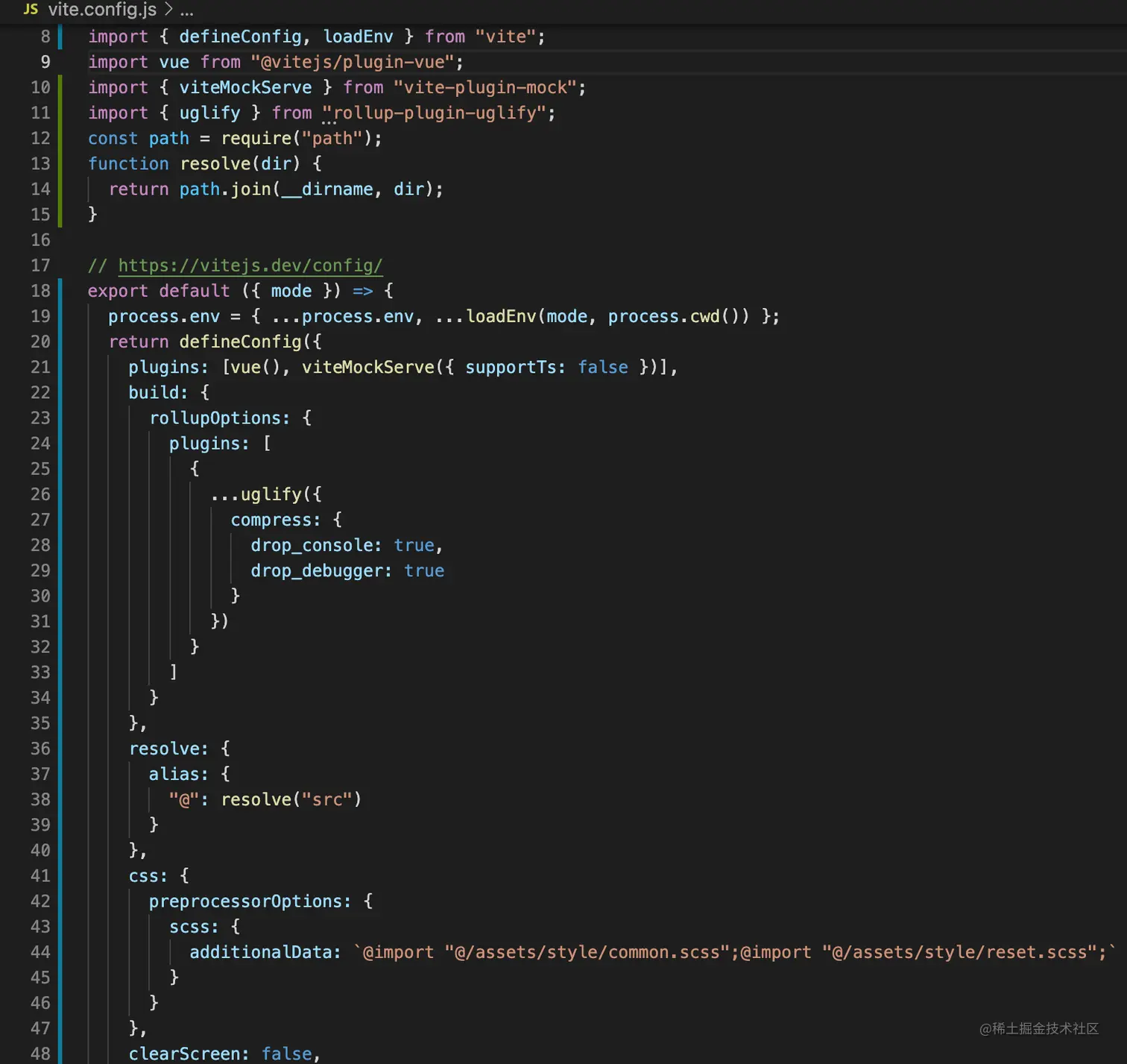
Task: Click the clearScreen key
Action: coord(184,1054)
